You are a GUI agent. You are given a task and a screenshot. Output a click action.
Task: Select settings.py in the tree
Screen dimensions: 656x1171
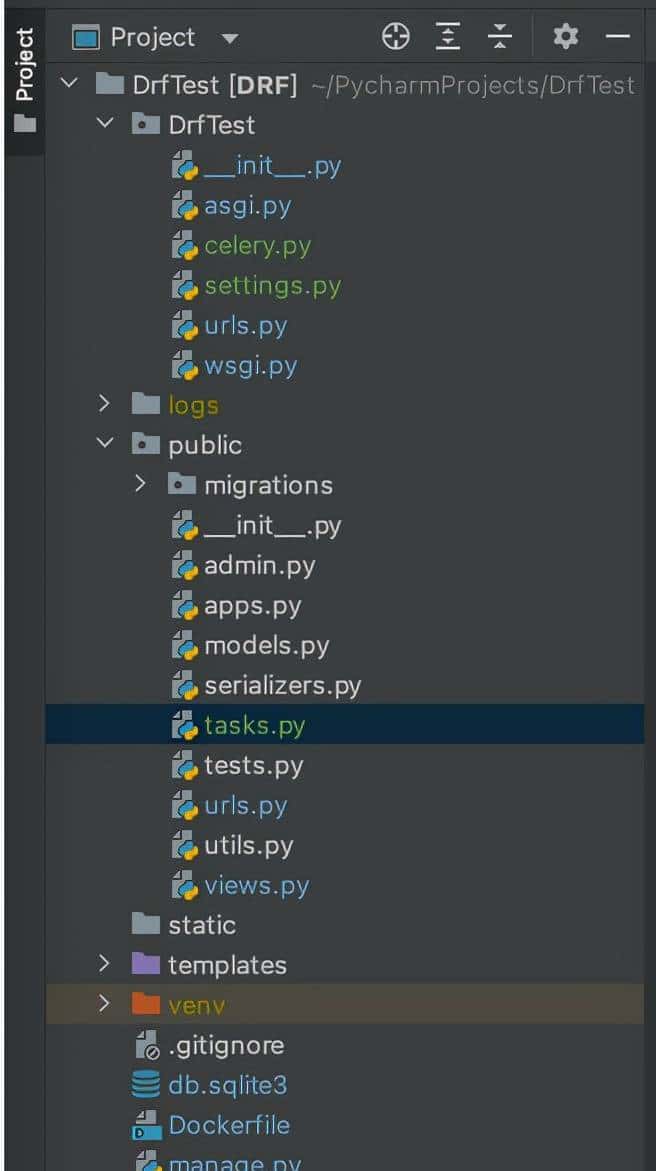272,285
